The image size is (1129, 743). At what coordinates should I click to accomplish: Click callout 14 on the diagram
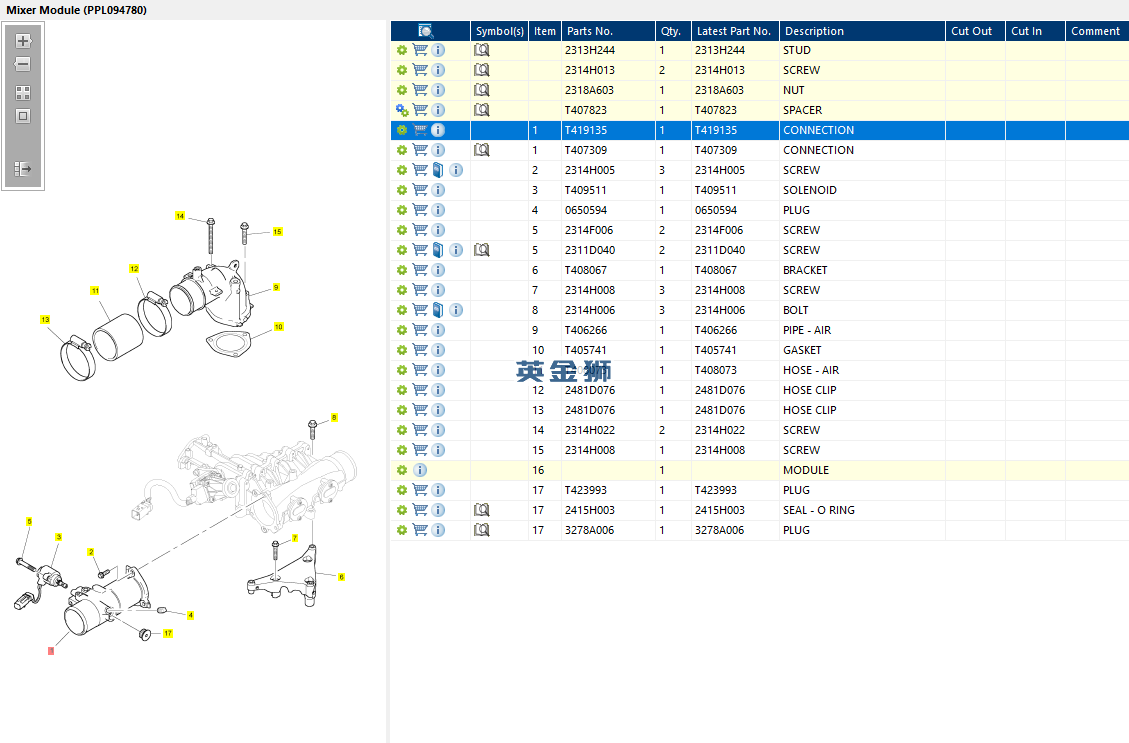[x=180, y=216]
